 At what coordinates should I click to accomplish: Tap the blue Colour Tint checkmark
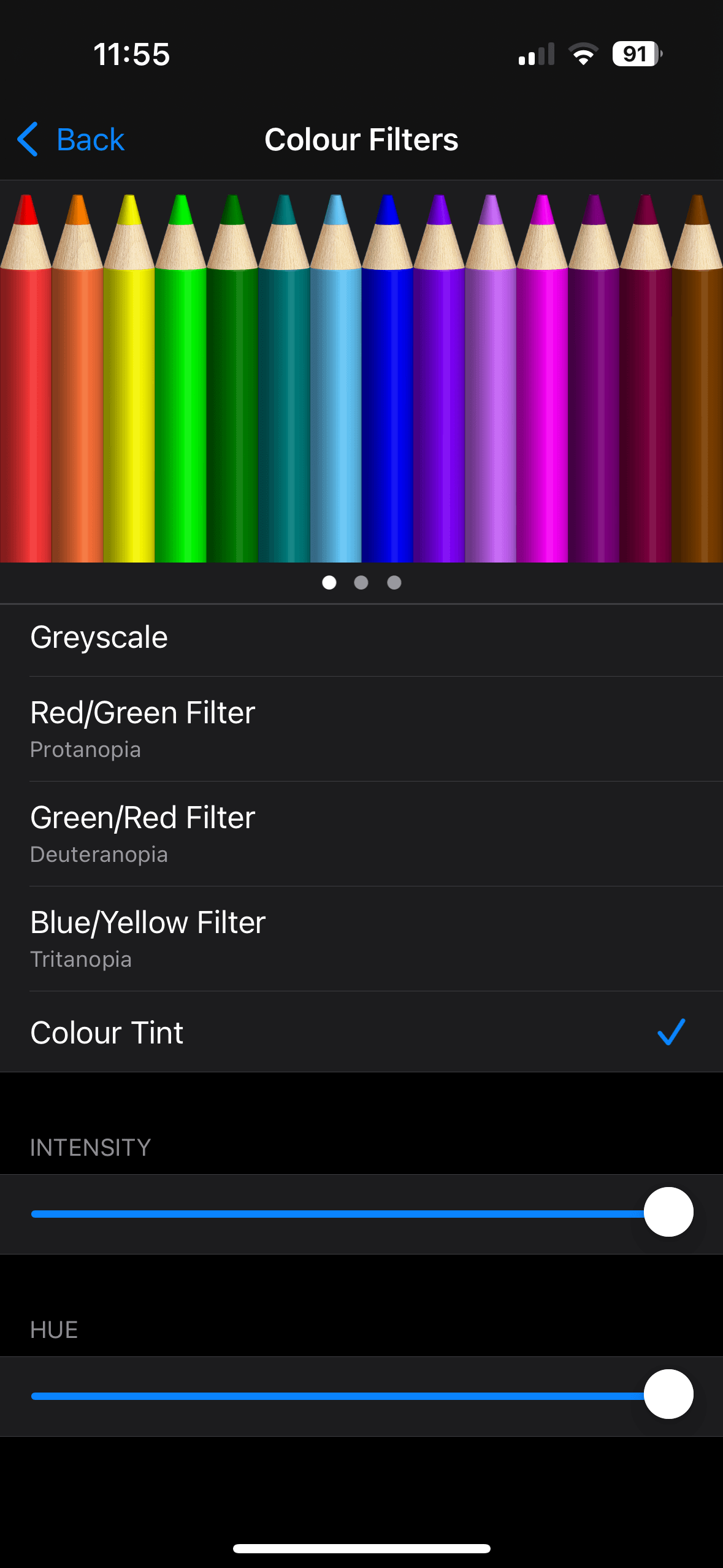pos(671,1032)
